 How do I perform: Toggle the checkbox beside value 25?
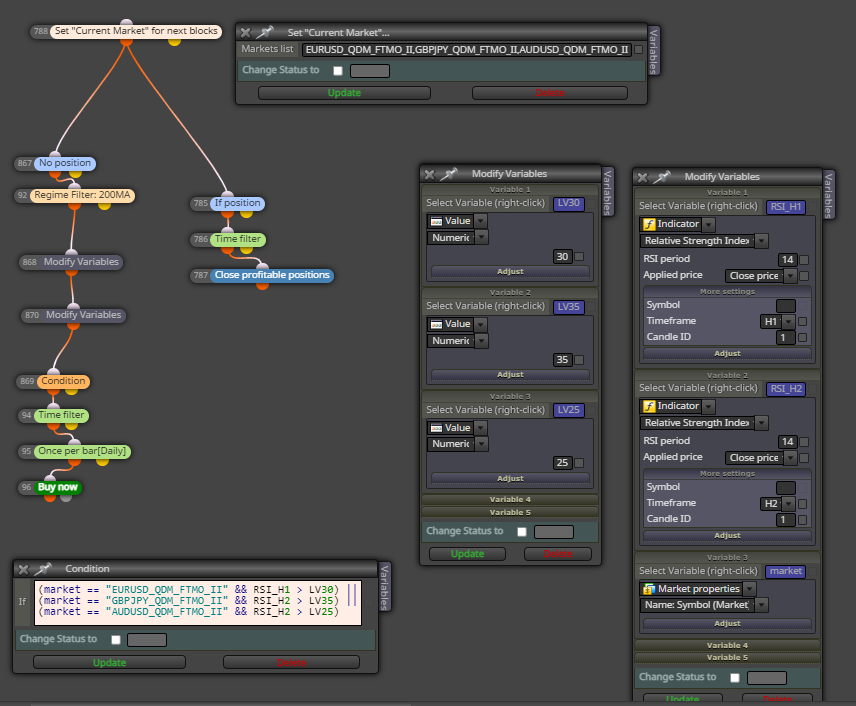[x=579, y=463]
